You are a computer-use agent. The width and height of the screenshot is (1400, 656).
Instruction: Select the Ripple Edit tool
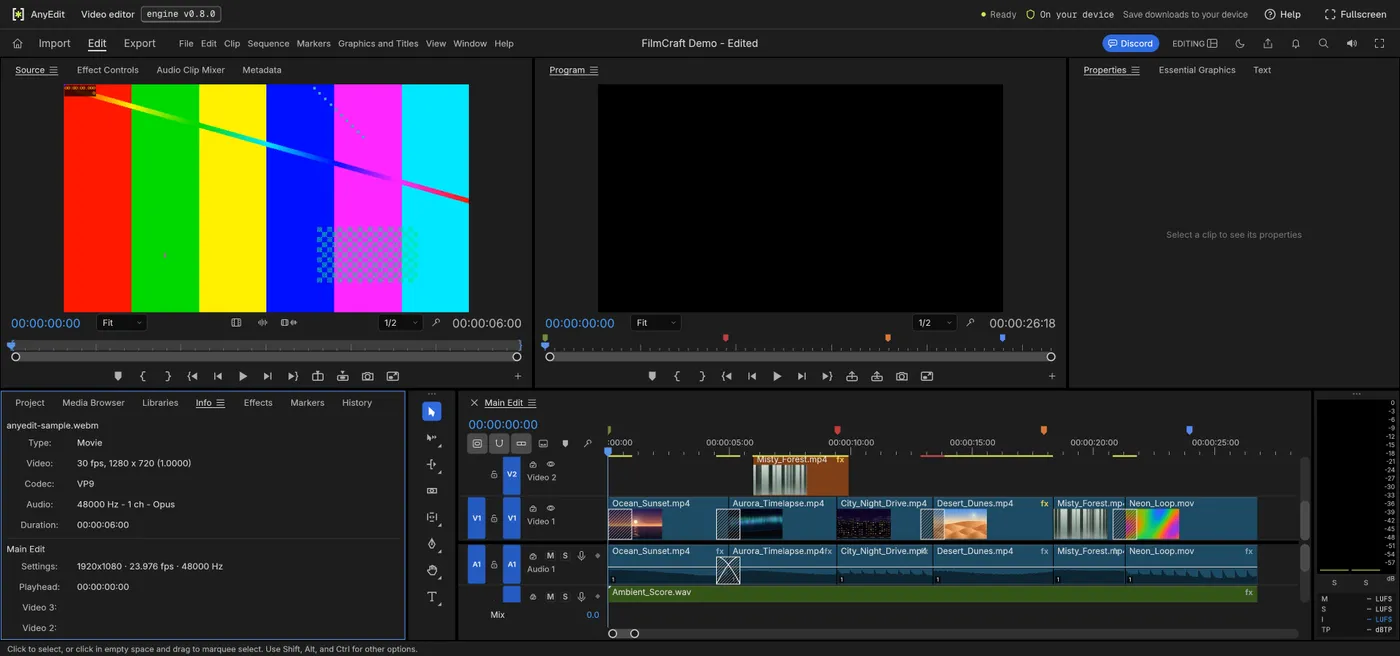click(x=432, y=465)
